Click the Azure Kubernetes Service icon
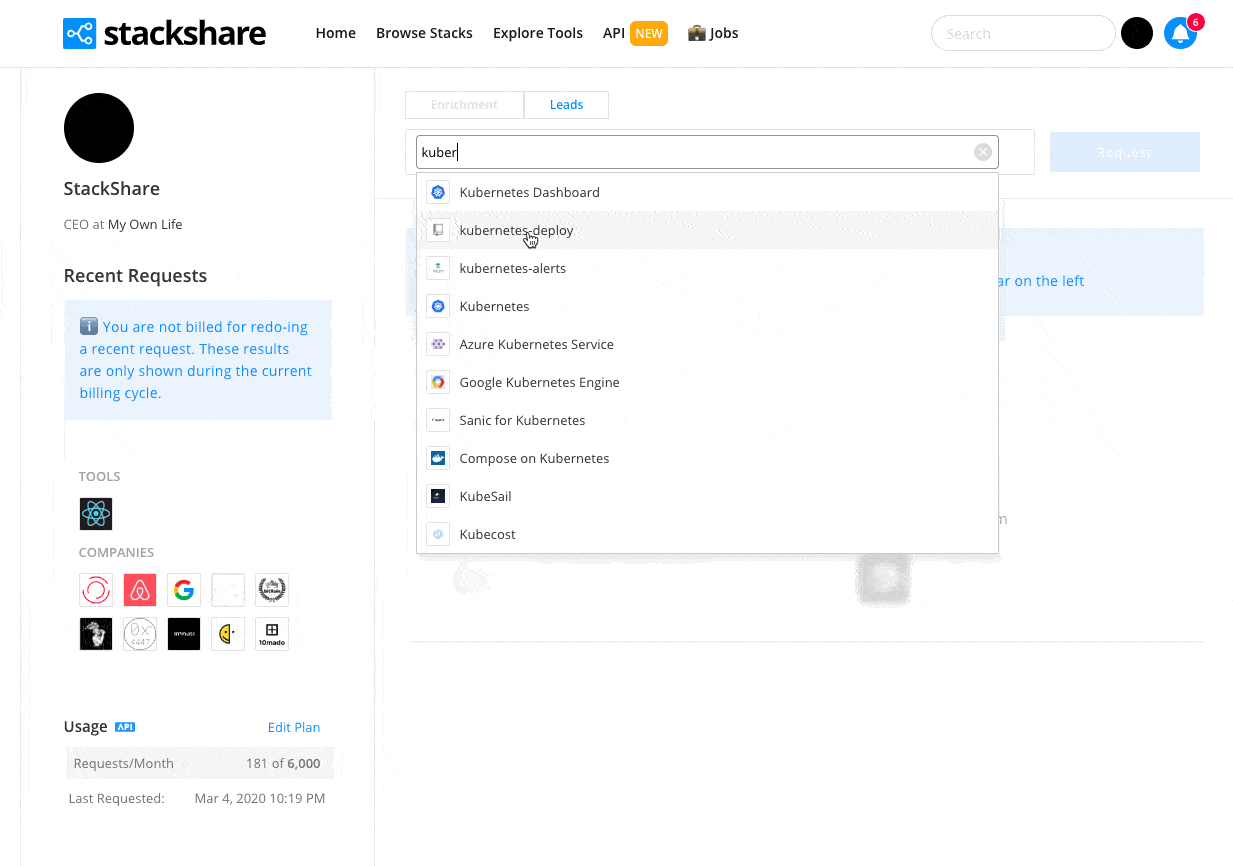 tap(437, 344)
